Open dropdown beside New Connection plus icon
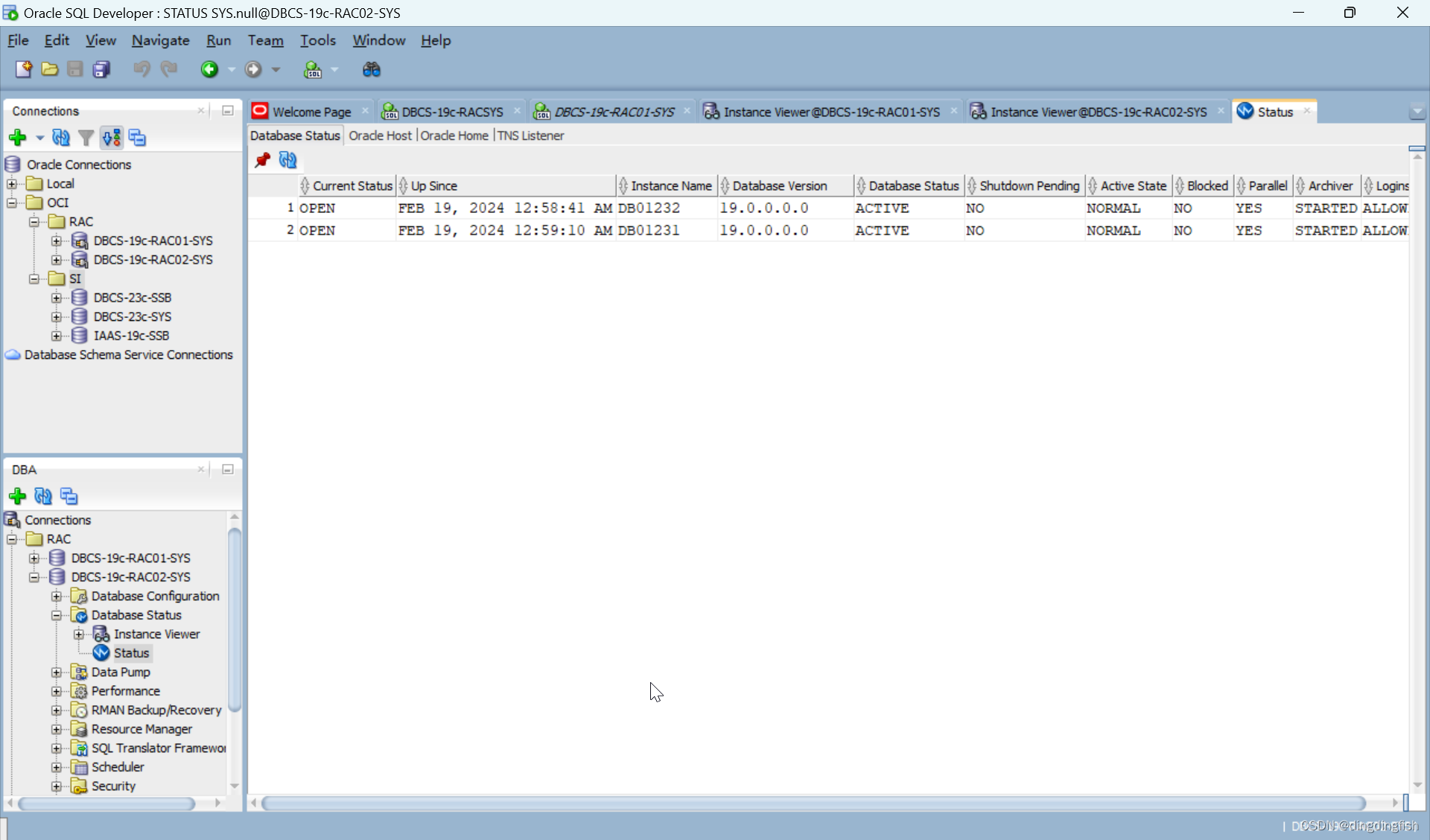 (x=39, y=138)
